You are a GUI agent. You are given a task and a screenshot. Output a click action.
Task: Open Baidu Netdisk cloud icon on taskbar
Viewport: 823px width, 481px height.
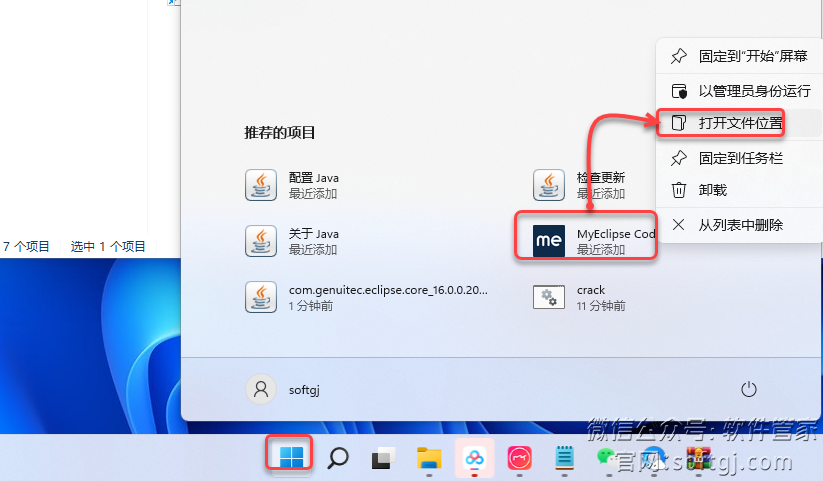pyautogui.click(x=474, y=458)
